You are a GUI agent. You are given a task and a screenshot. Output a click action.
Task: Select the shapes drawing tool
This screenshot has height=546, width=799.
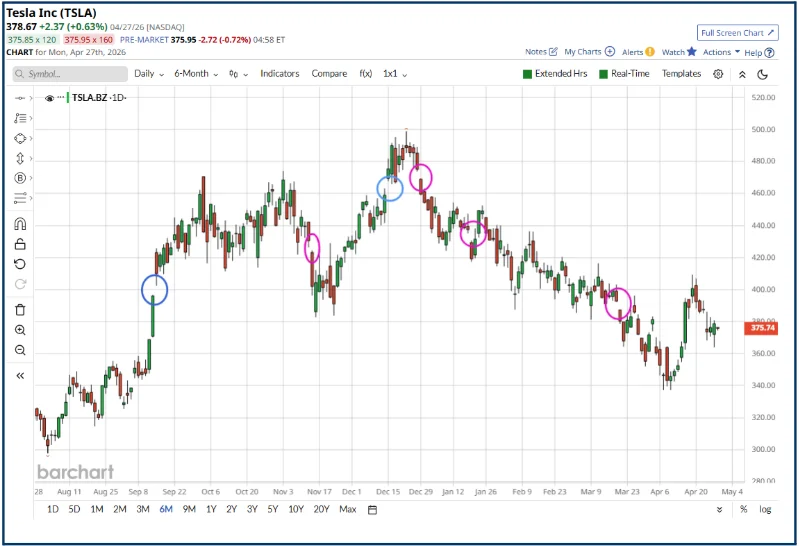click(x=20, y=139)
